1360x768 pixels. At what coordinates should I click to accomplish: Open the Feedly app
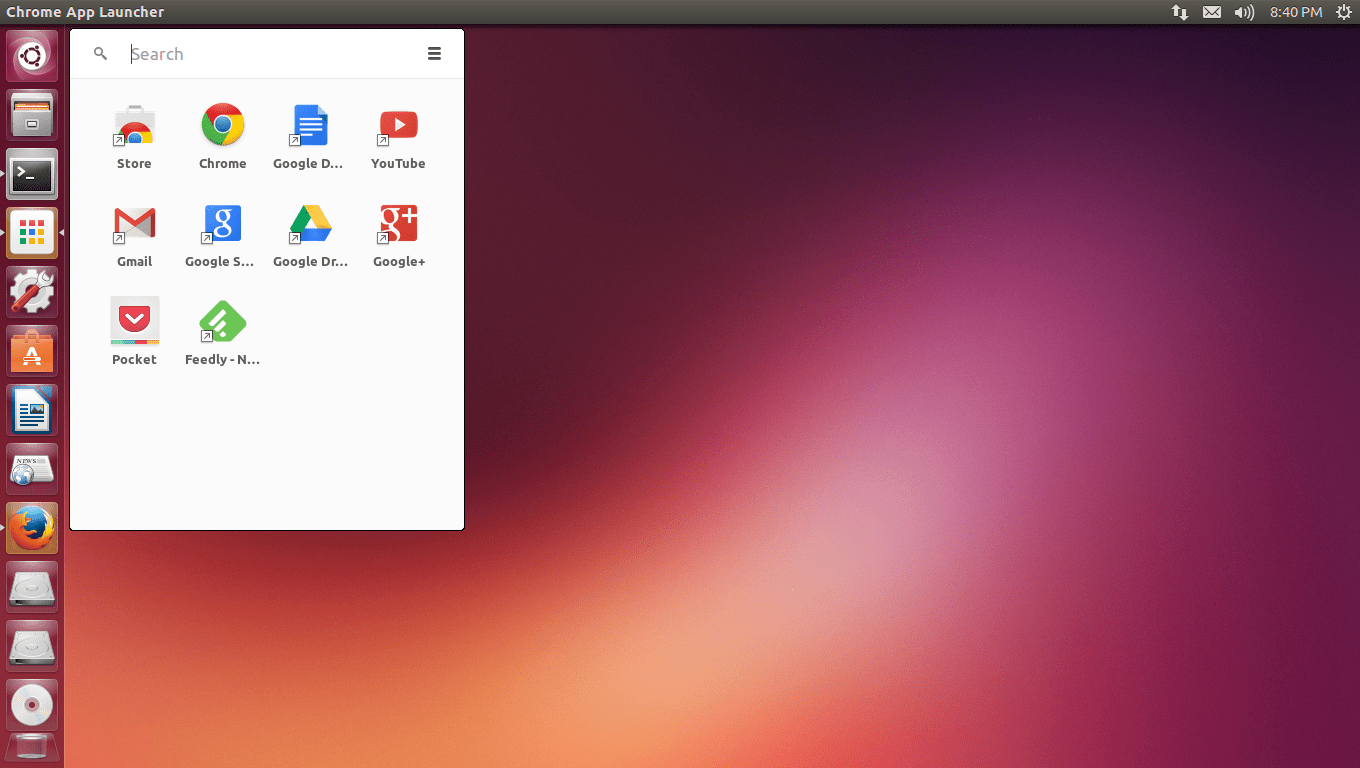point(222,321)
